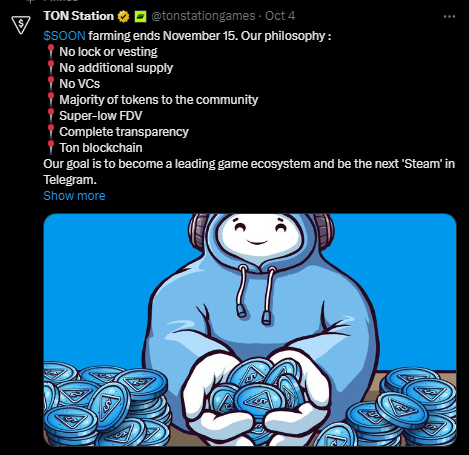Viewport: 469px width, 455px height.
Task: Click the green affiliate badge beside the name
Action: pos(140,16)
